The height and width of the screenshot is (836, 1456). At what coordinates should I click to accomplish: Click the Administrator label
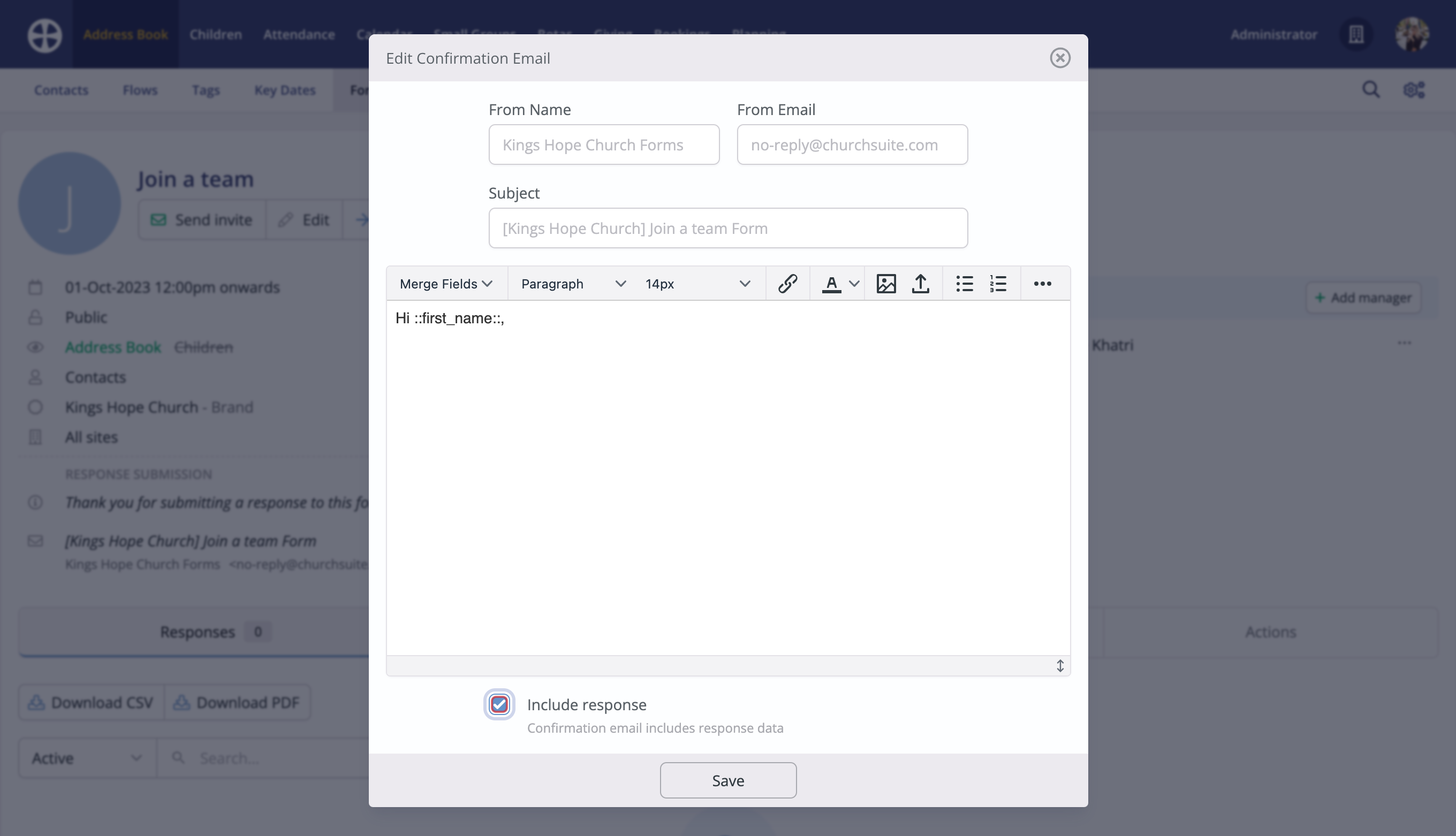pyautogui.click(x=1273, y=34)
